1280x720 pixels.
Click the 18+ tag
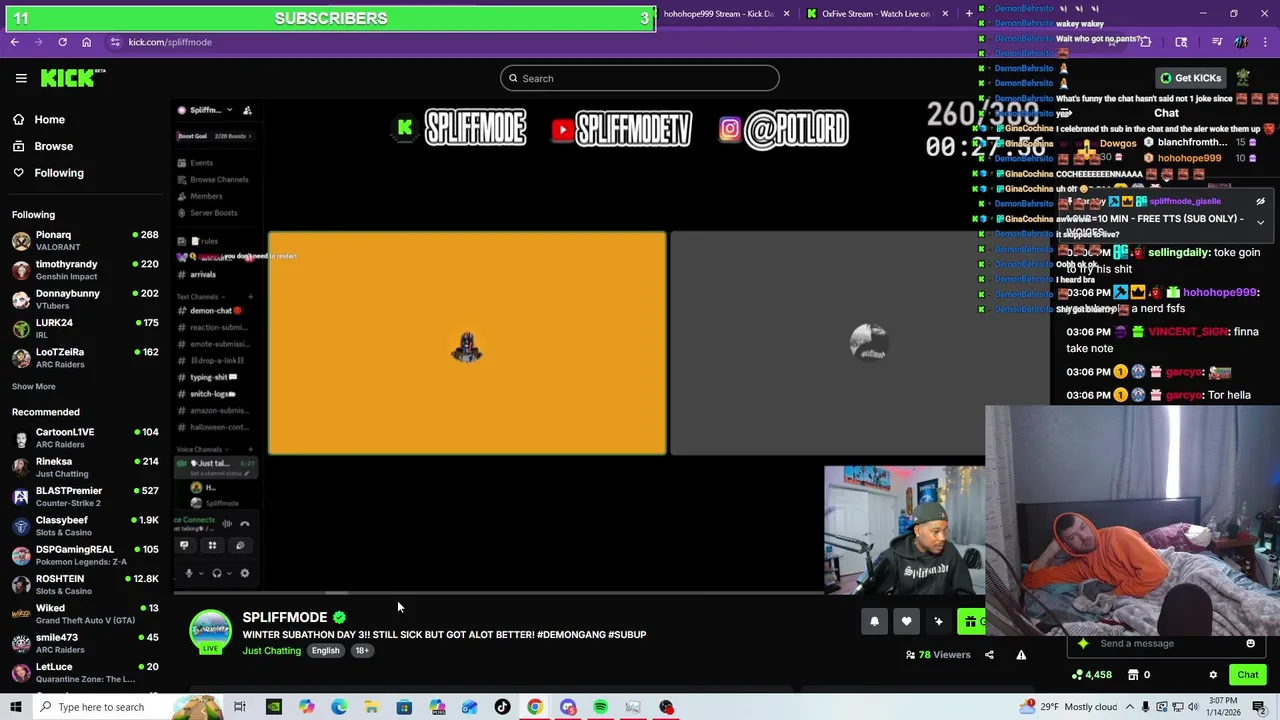point(362,651)
